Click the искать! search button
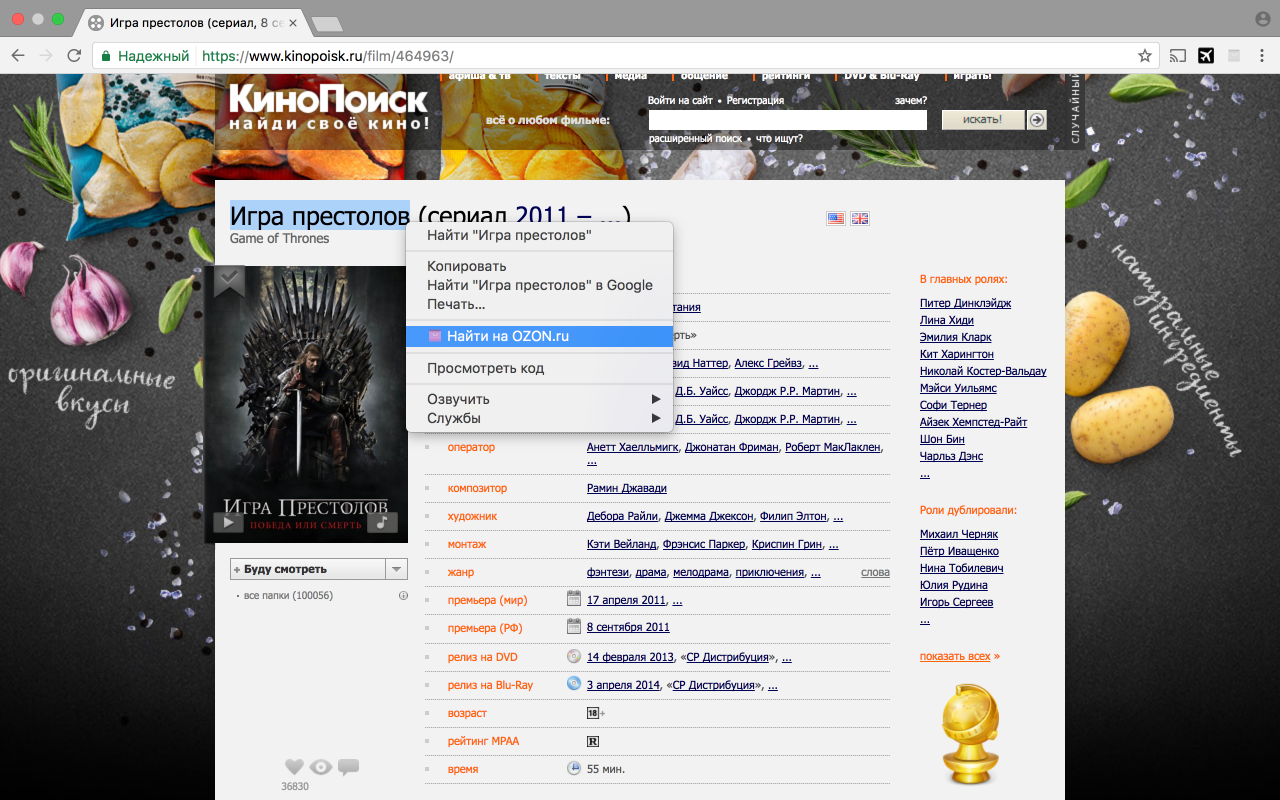 pyautogui.click(x=983, y=120)
